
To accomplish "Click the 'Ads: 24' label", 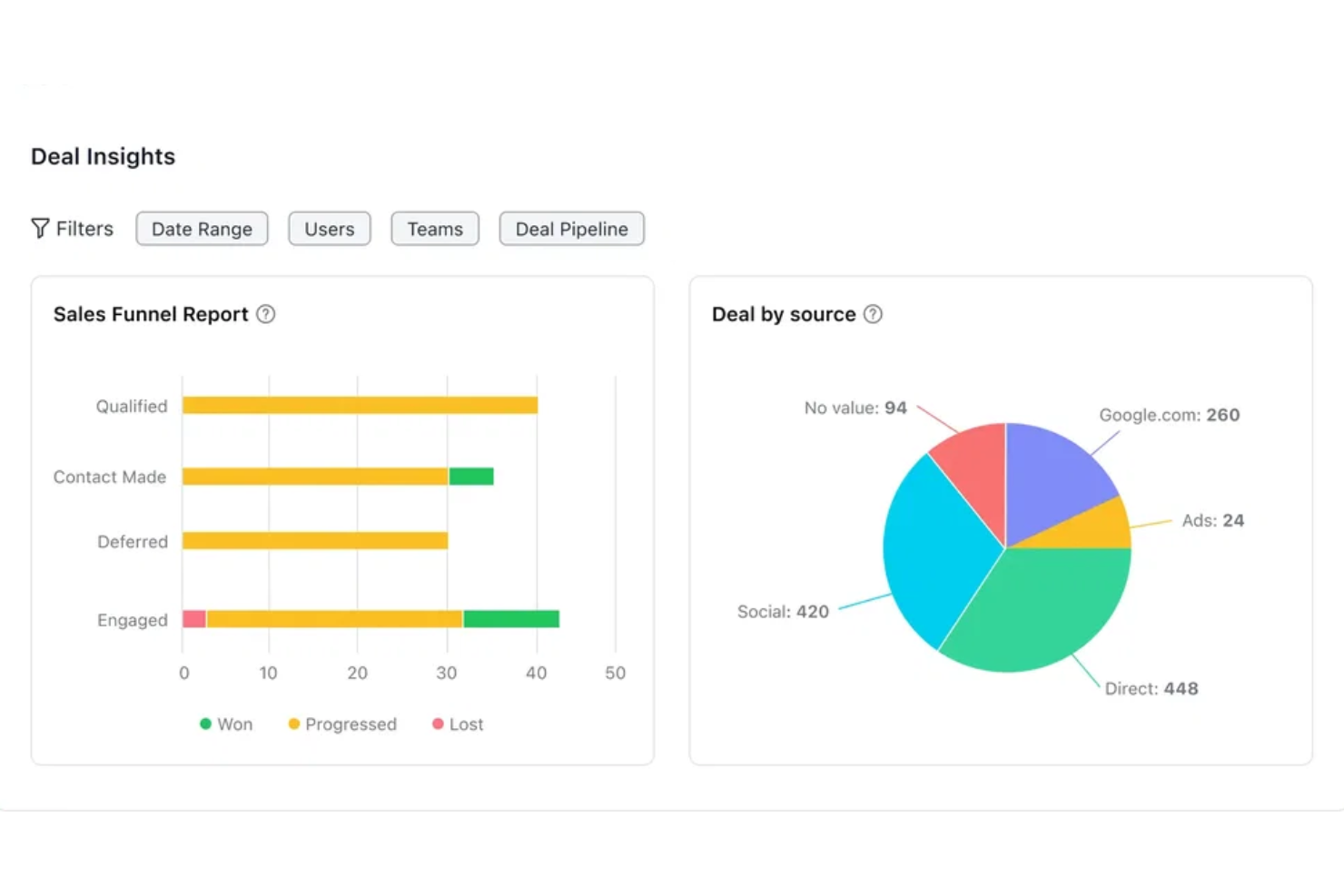I will tap(1213, 521).
